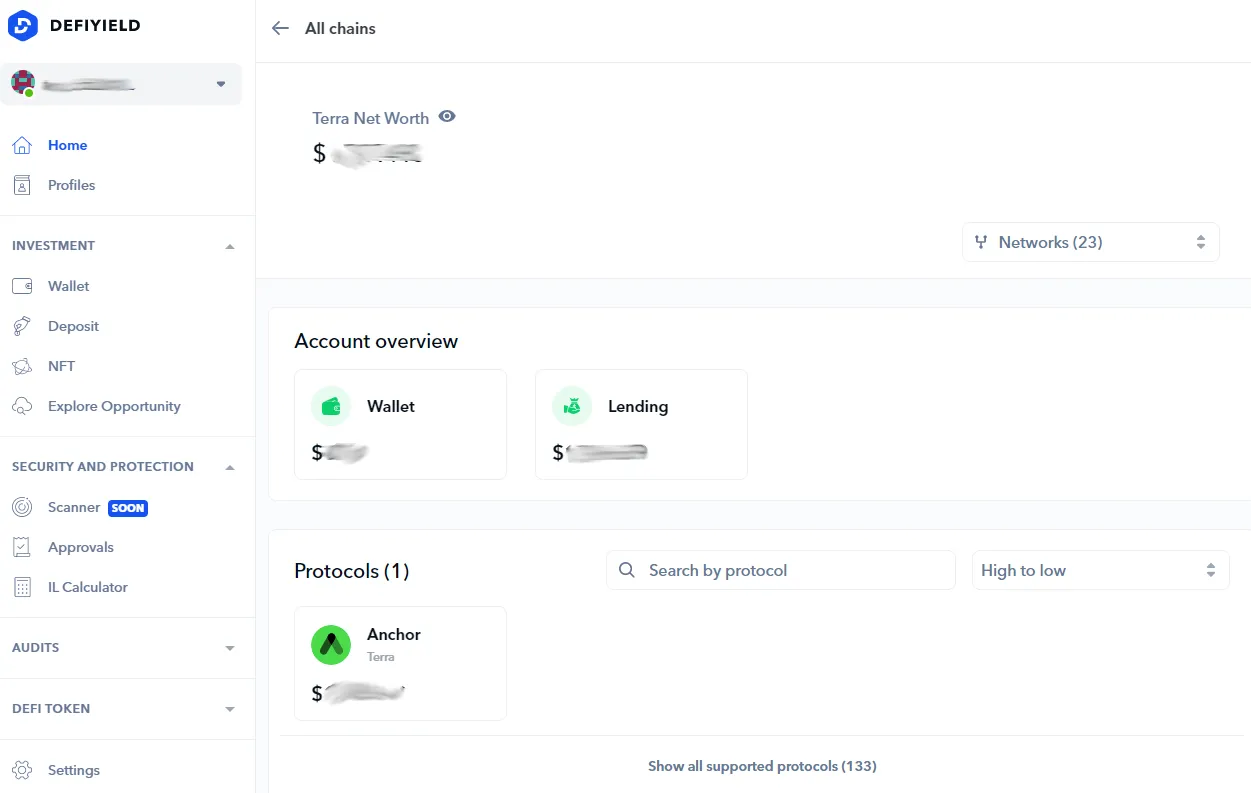Click the Deposit icon in sidebar
Image resolution: width=1251 pixels, height=793 pixels.
coord(22,326)
